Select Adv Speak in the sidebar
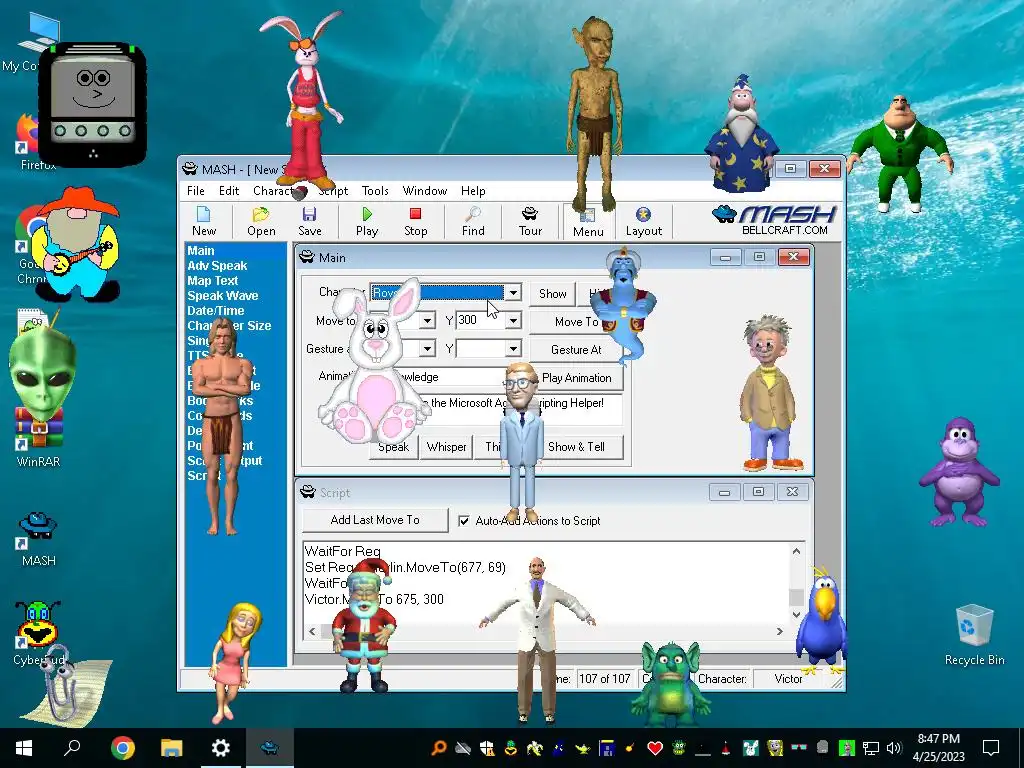Screen dimensions: 1024x768 (x=217, y=266)
